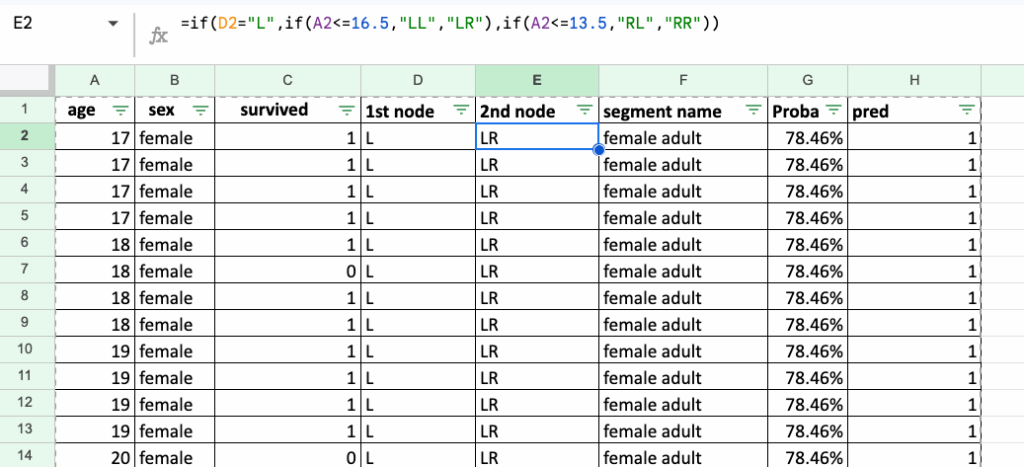This screenshot has height=467, width=1024.
Task: Open filter icon in survived column header
Action: point(345,111)
